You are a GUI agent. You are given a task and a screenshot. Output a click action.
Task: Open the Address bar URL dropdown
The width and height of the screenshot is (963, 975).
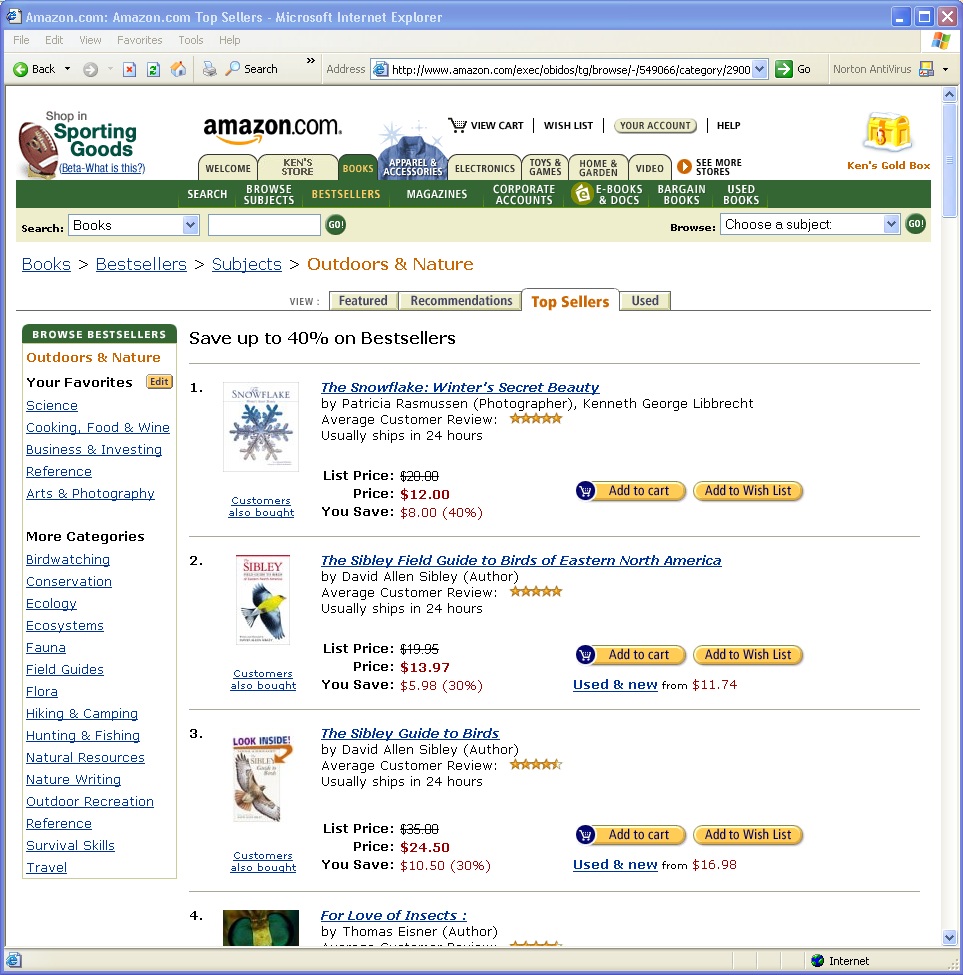click(760, 69)
